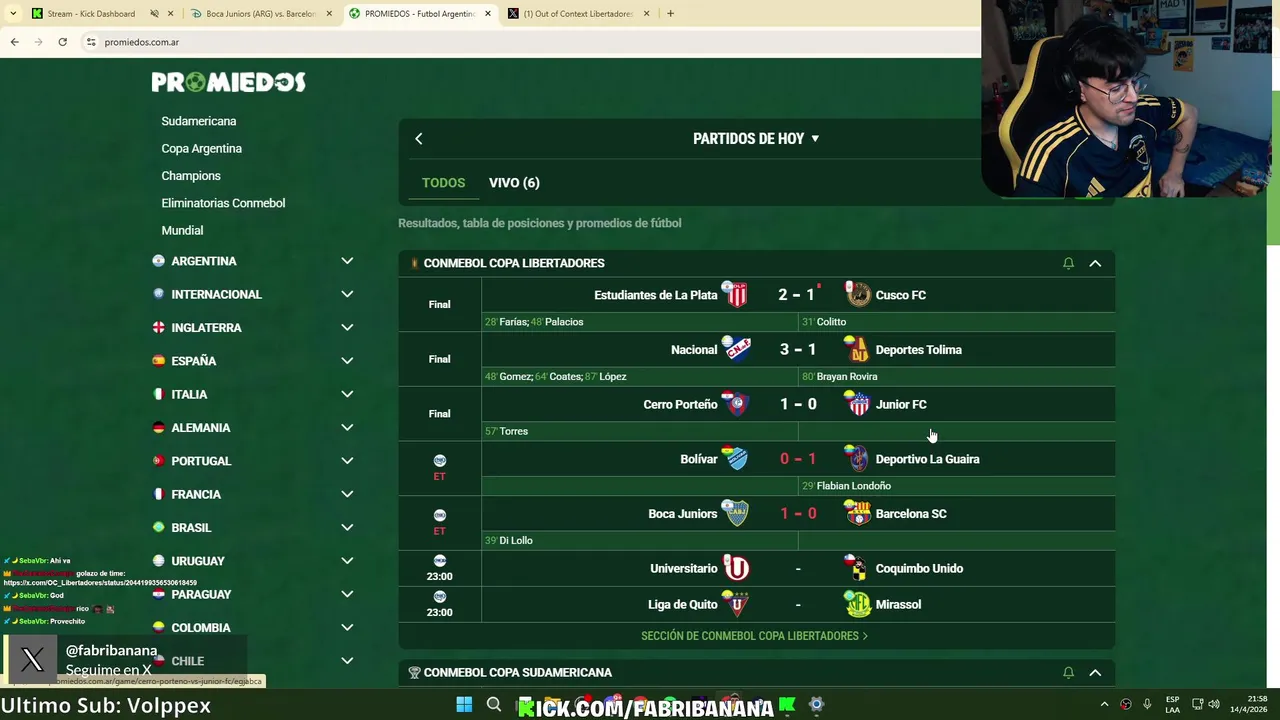
Task: Expand the Uruguay sidebar section
Action: [x=347, y=561]
